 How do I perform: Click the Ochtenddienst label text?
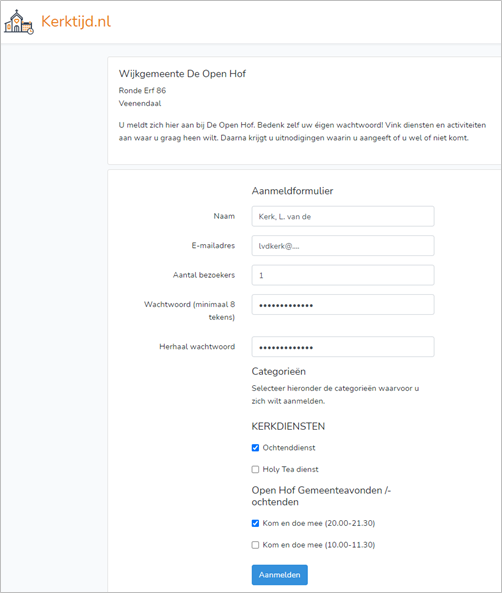click(289, 448)
